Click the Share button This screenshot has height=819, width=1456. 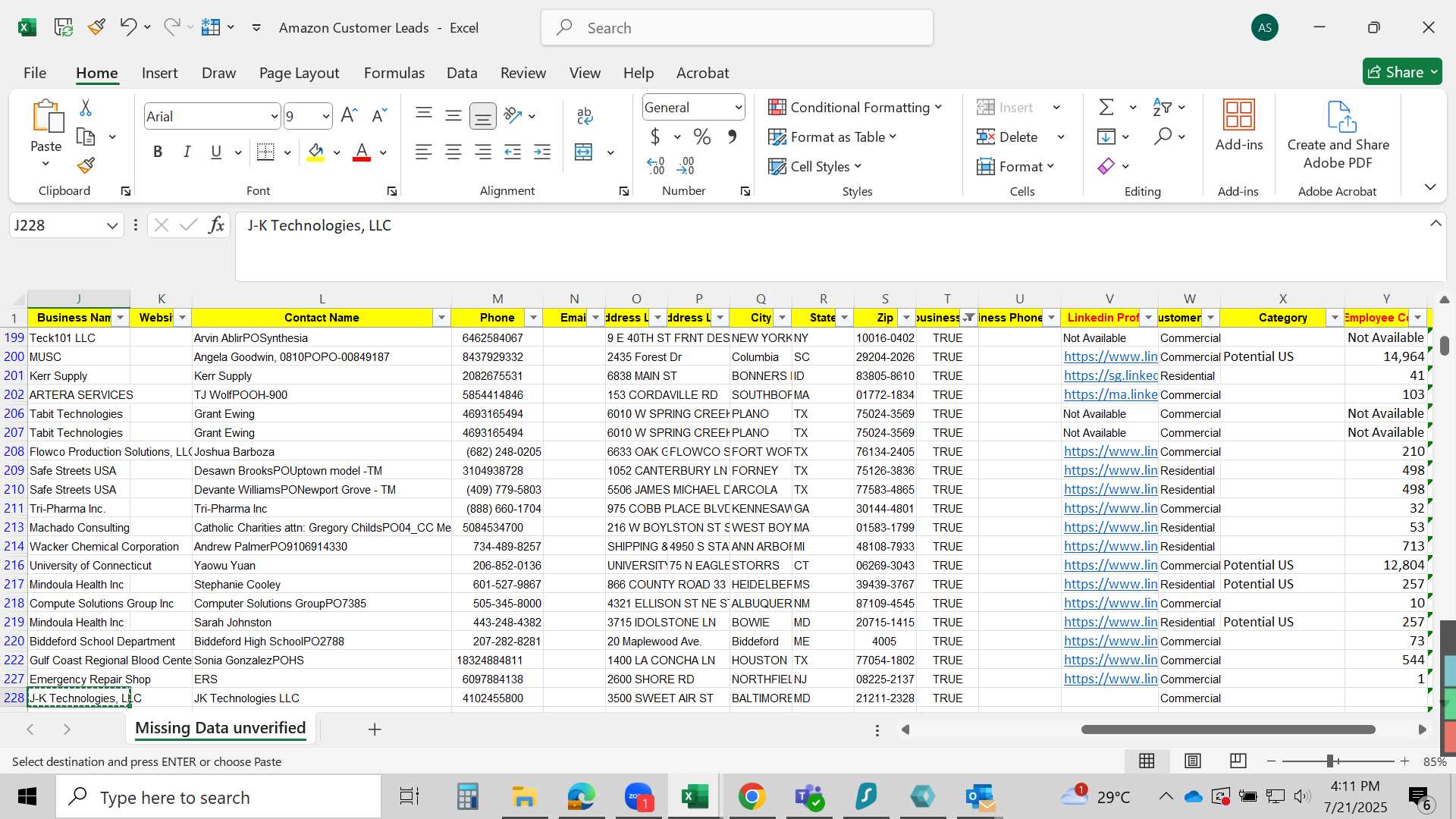click(1402, 72)
